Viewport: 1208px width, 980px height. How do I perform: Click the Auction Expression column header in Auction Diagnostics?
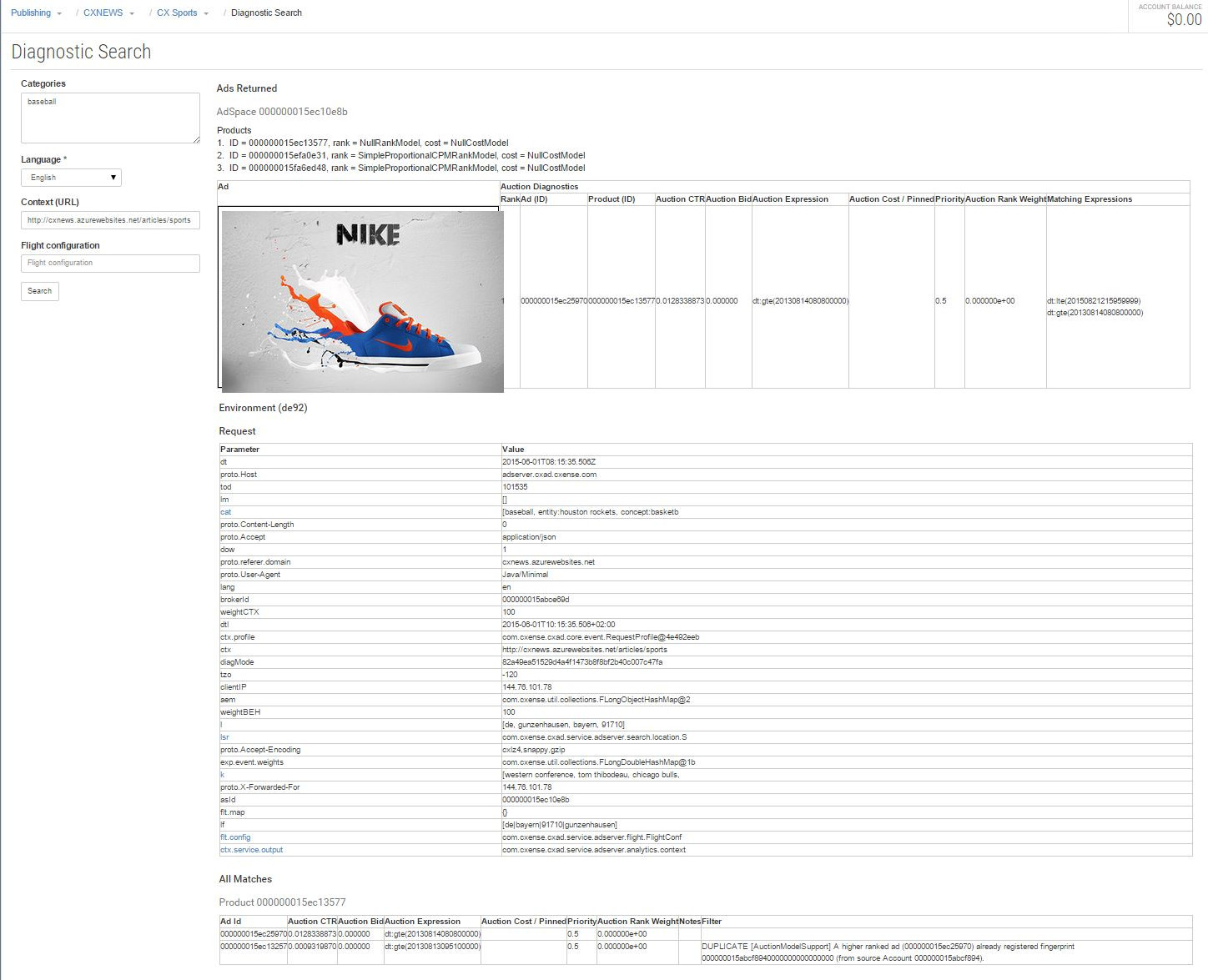(790, 199)
